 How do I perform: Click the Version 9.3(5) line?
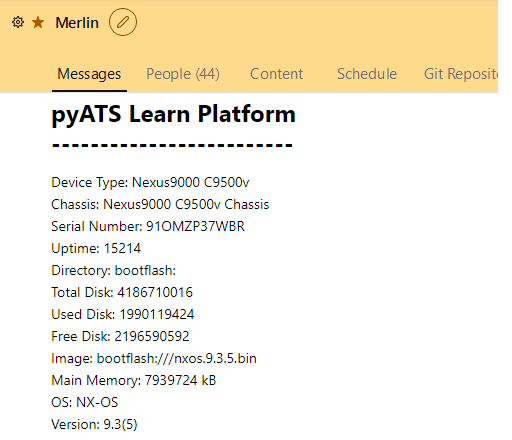pos(94,424)
